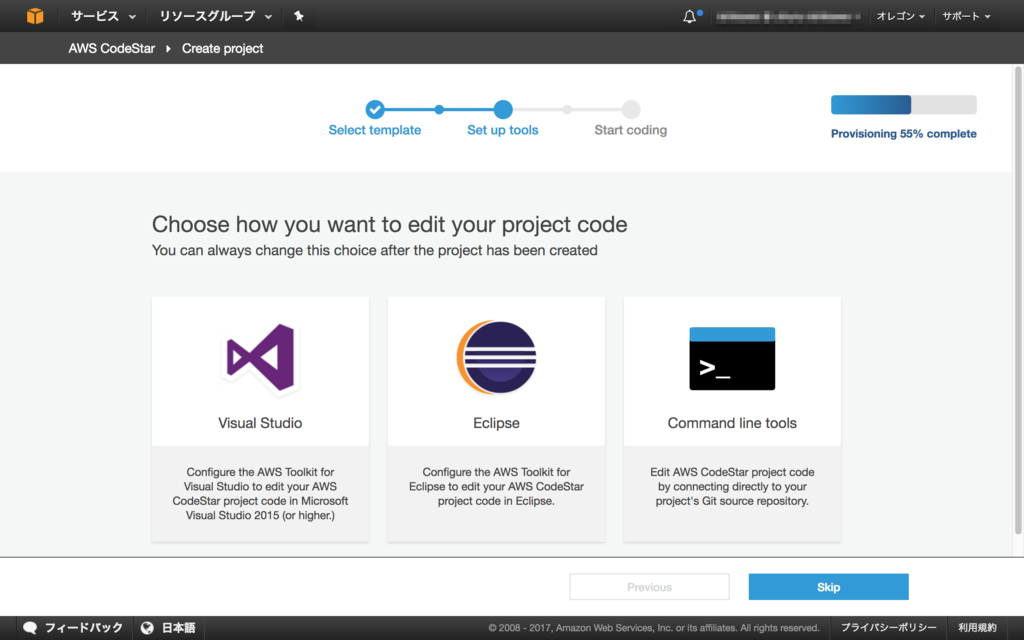Click the Create project breadcrumb
The image size is (1024, 640).
(222, 48)
